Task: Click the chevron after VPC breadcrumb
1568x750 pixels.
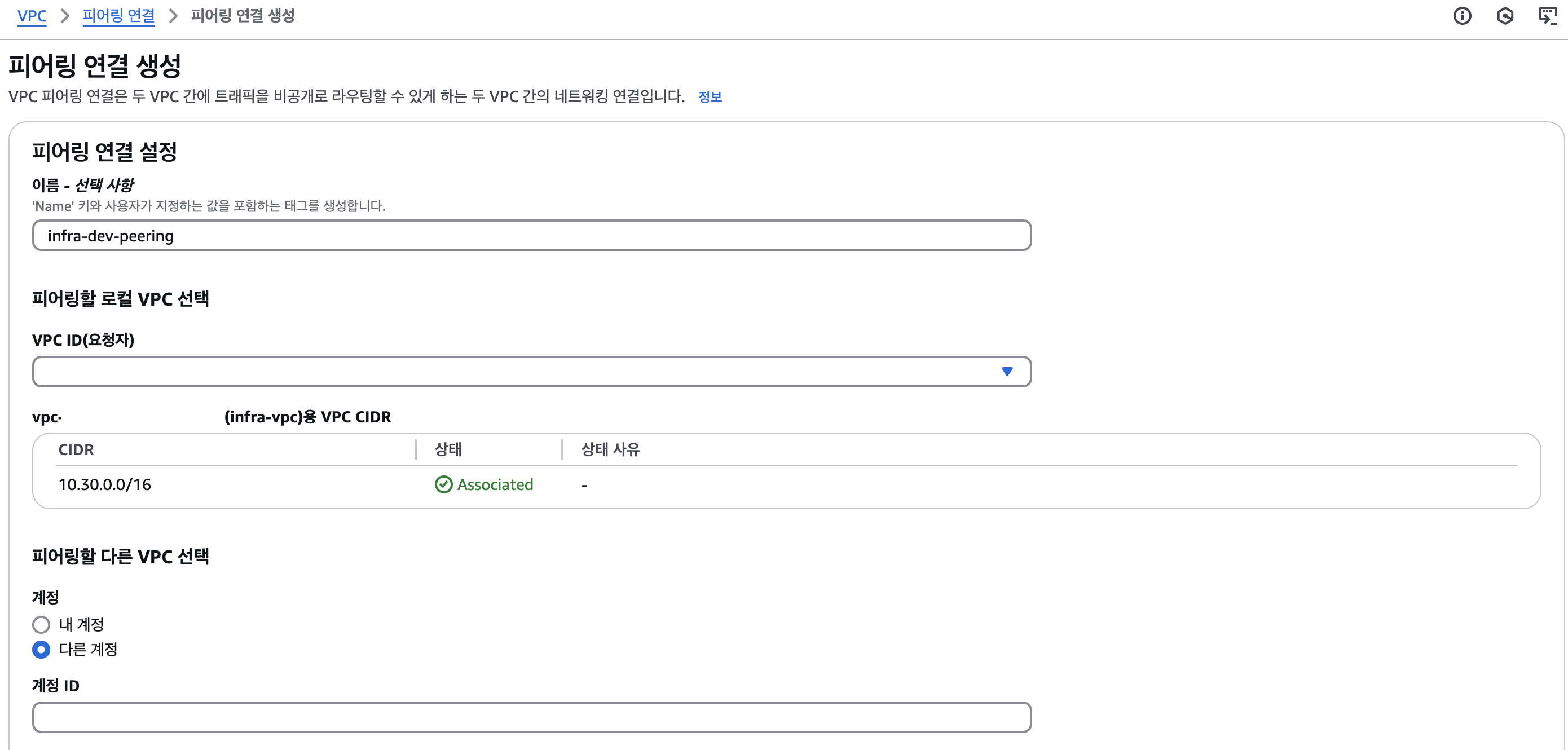Action: point(64,16)
